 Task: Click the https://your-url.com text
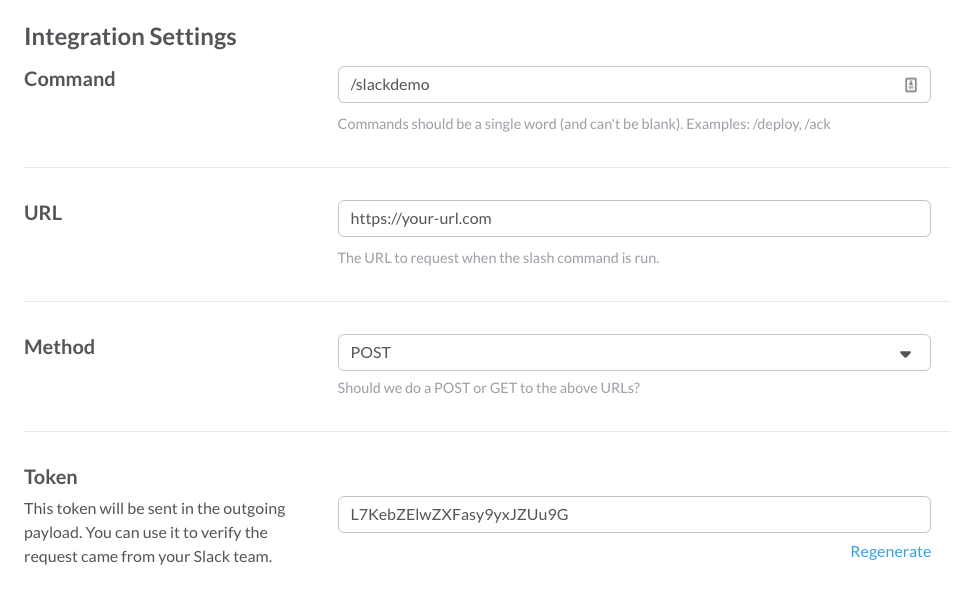(x=420, y=219)
